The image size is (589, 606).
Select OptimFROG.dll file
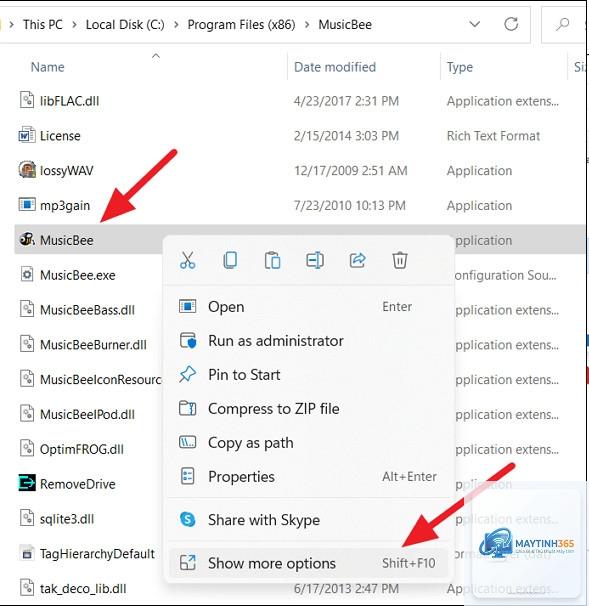(x=82, y=449)
